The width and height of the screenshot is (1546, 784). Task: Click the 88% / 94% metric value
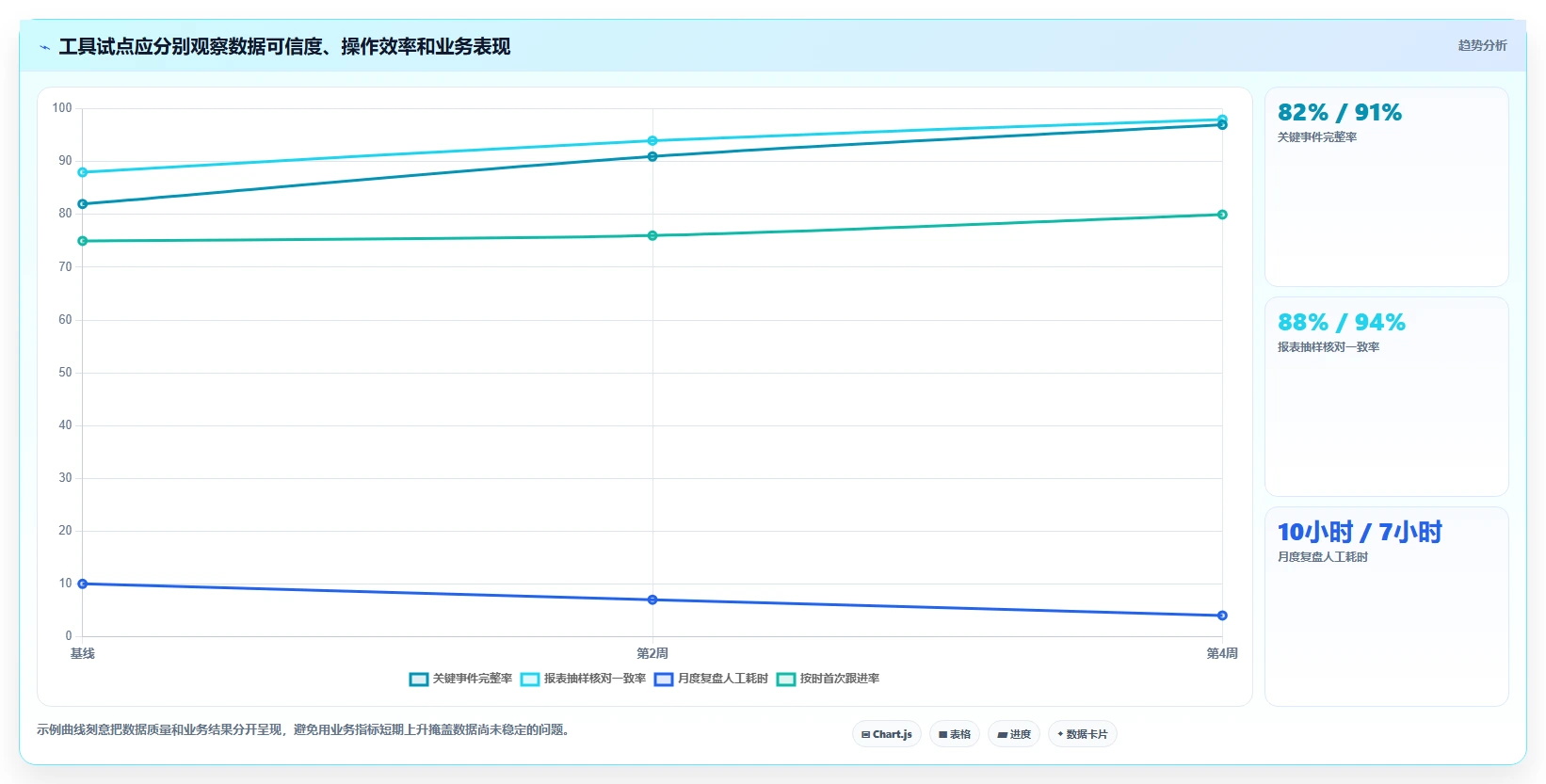[1341, 323]
